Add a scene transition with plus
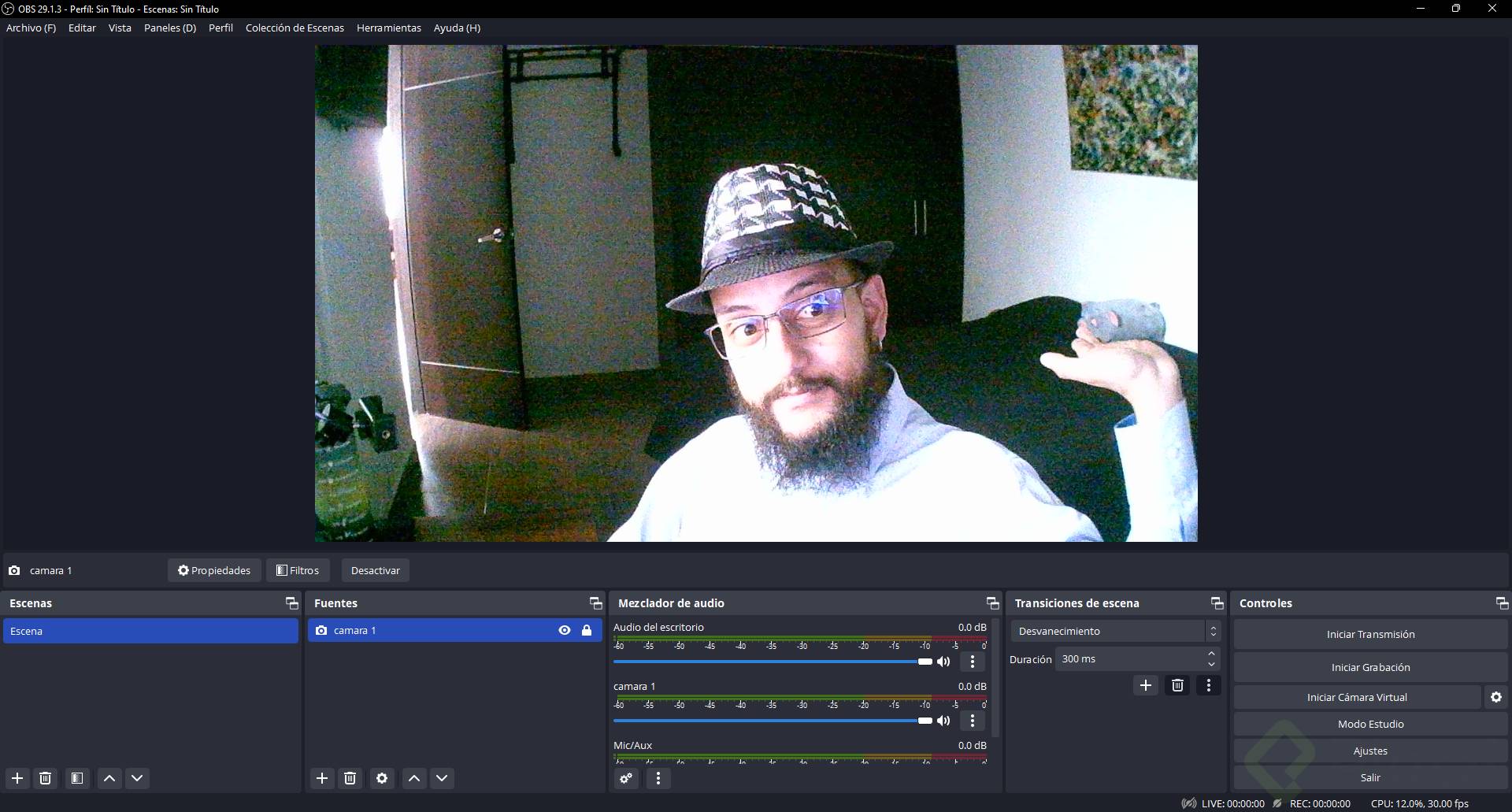 pyautogui.click(x=1146, y=685)
